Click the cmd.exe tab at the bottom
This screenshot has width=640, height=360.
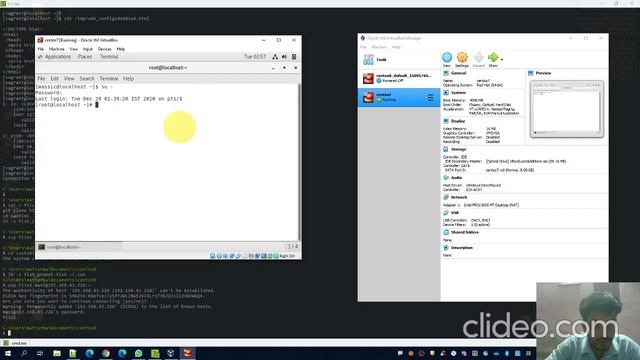tap(16, 343)
